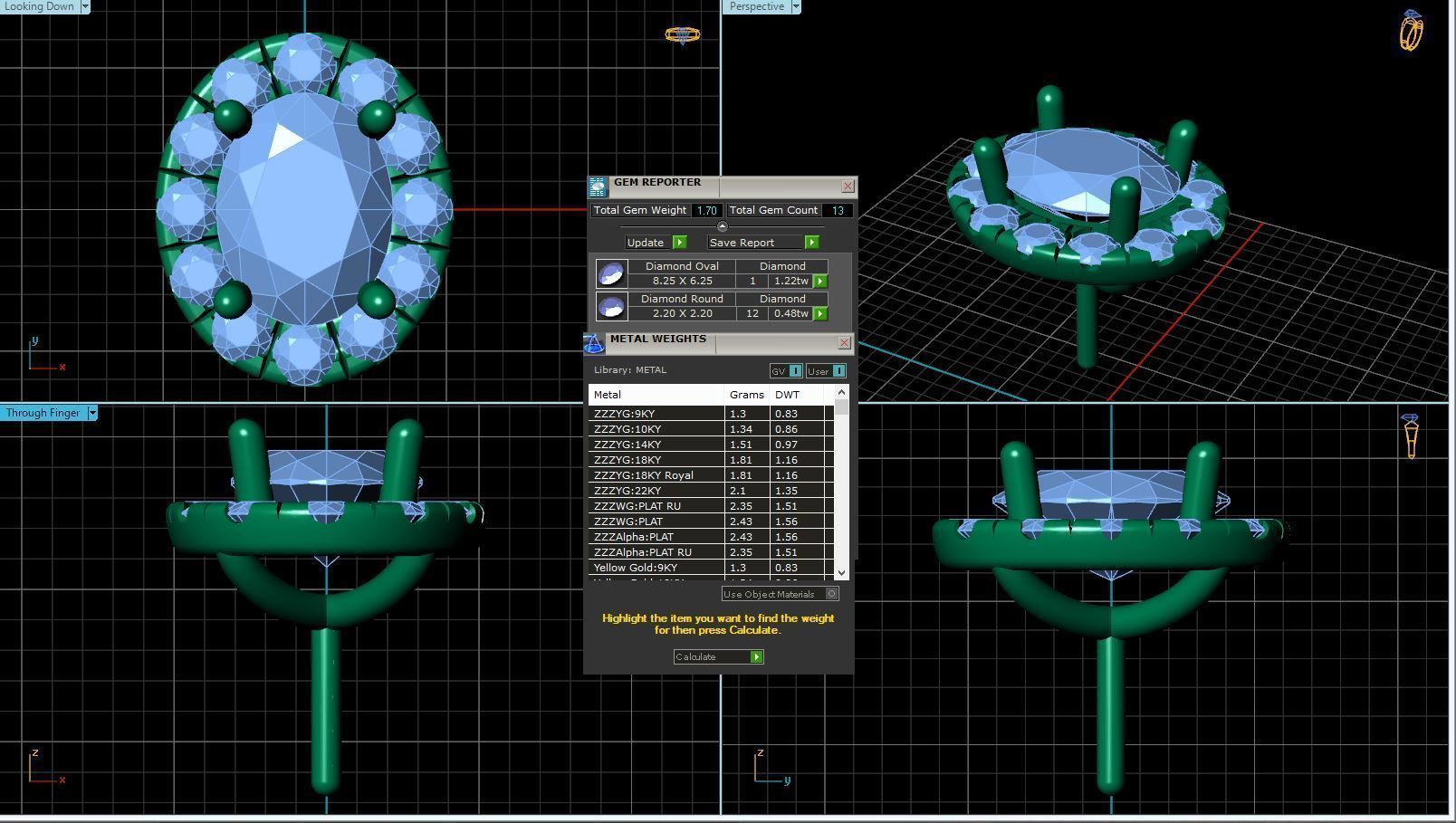Click the Diamond Round label
Image resolution: width=1456 pixels, height=823 pixels.
coord(682,299)
